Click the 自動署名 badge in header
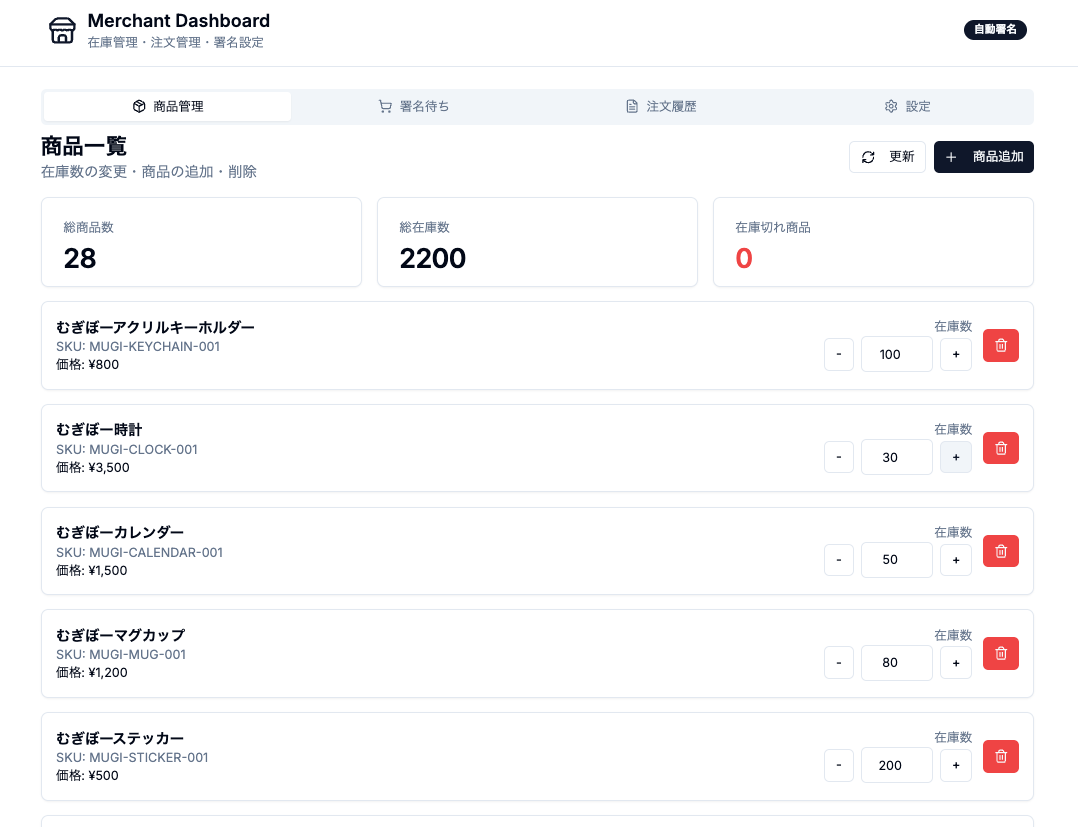 coord(994,30)
